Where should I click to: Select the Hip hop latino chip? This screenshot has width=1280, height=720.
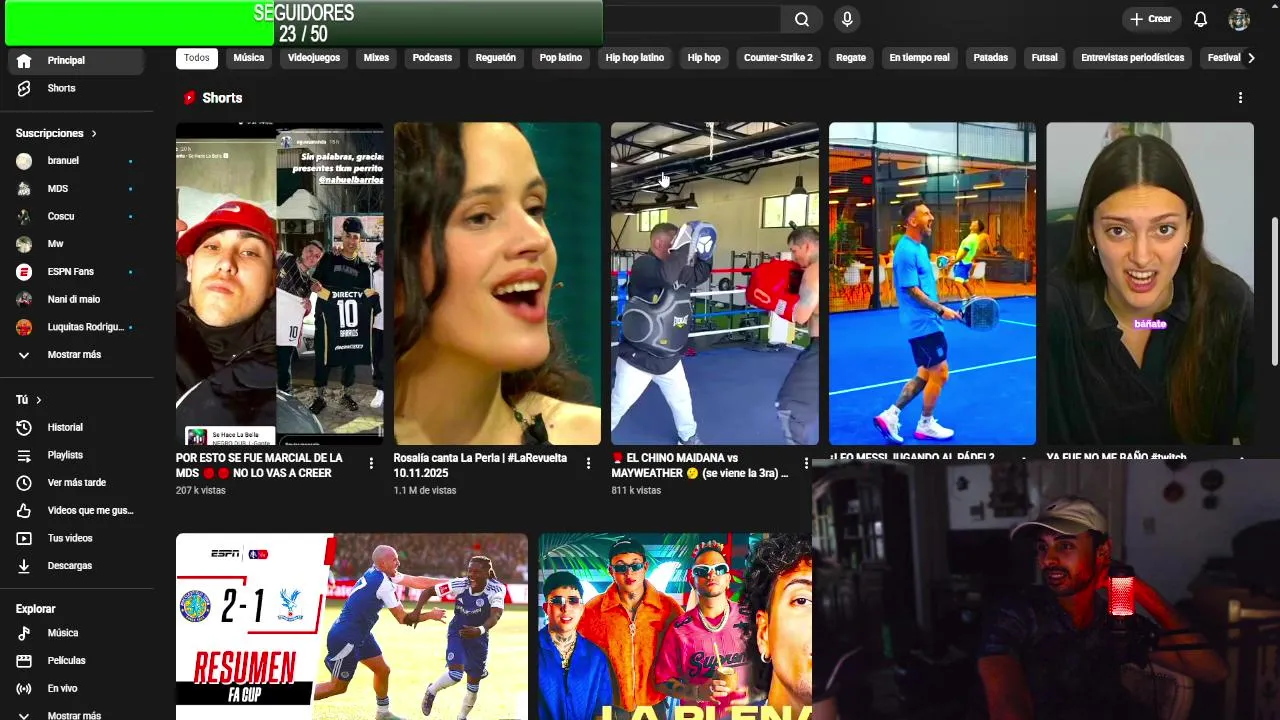tap(635, 58)
